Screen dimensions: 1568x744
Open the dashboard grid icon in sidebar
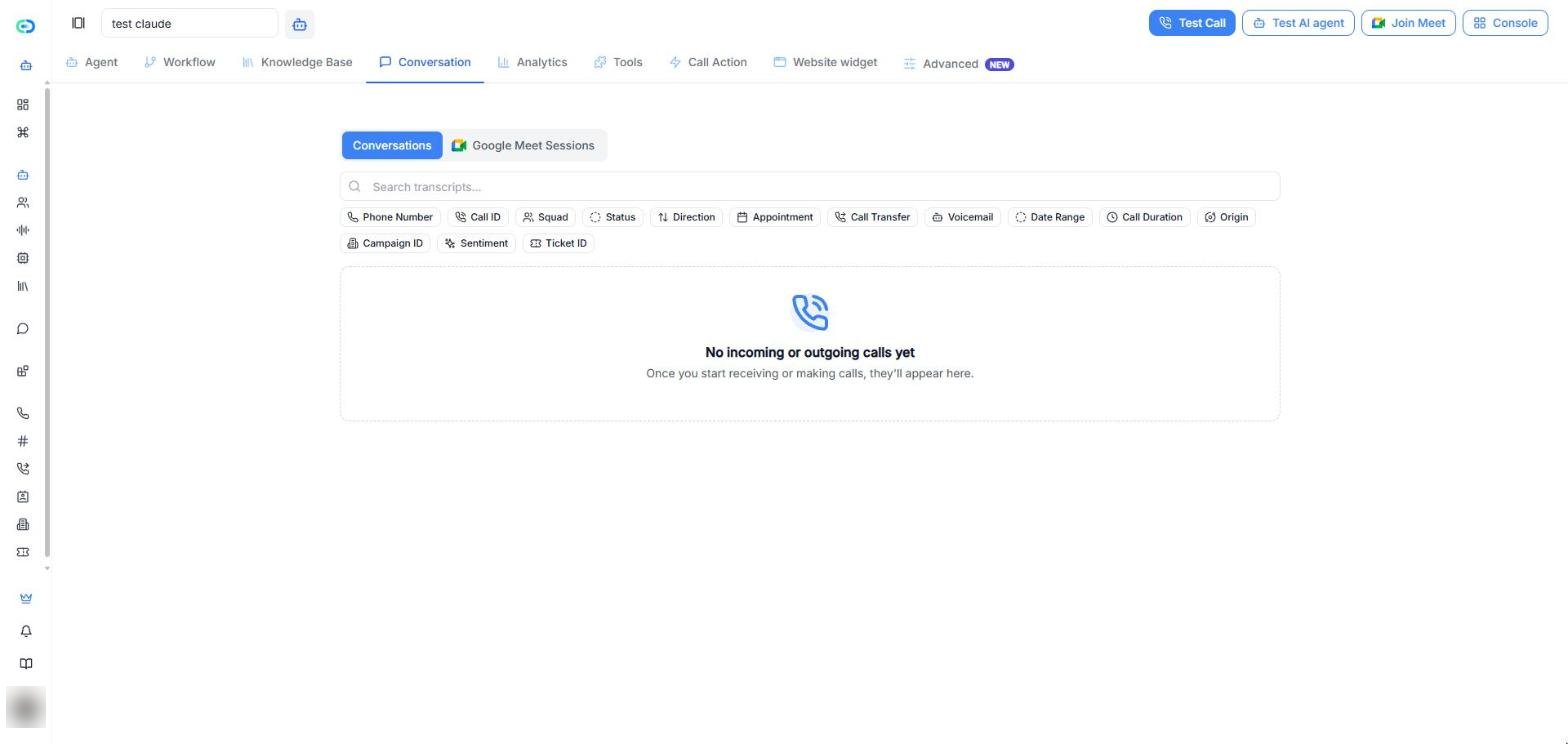pos(23,105)
